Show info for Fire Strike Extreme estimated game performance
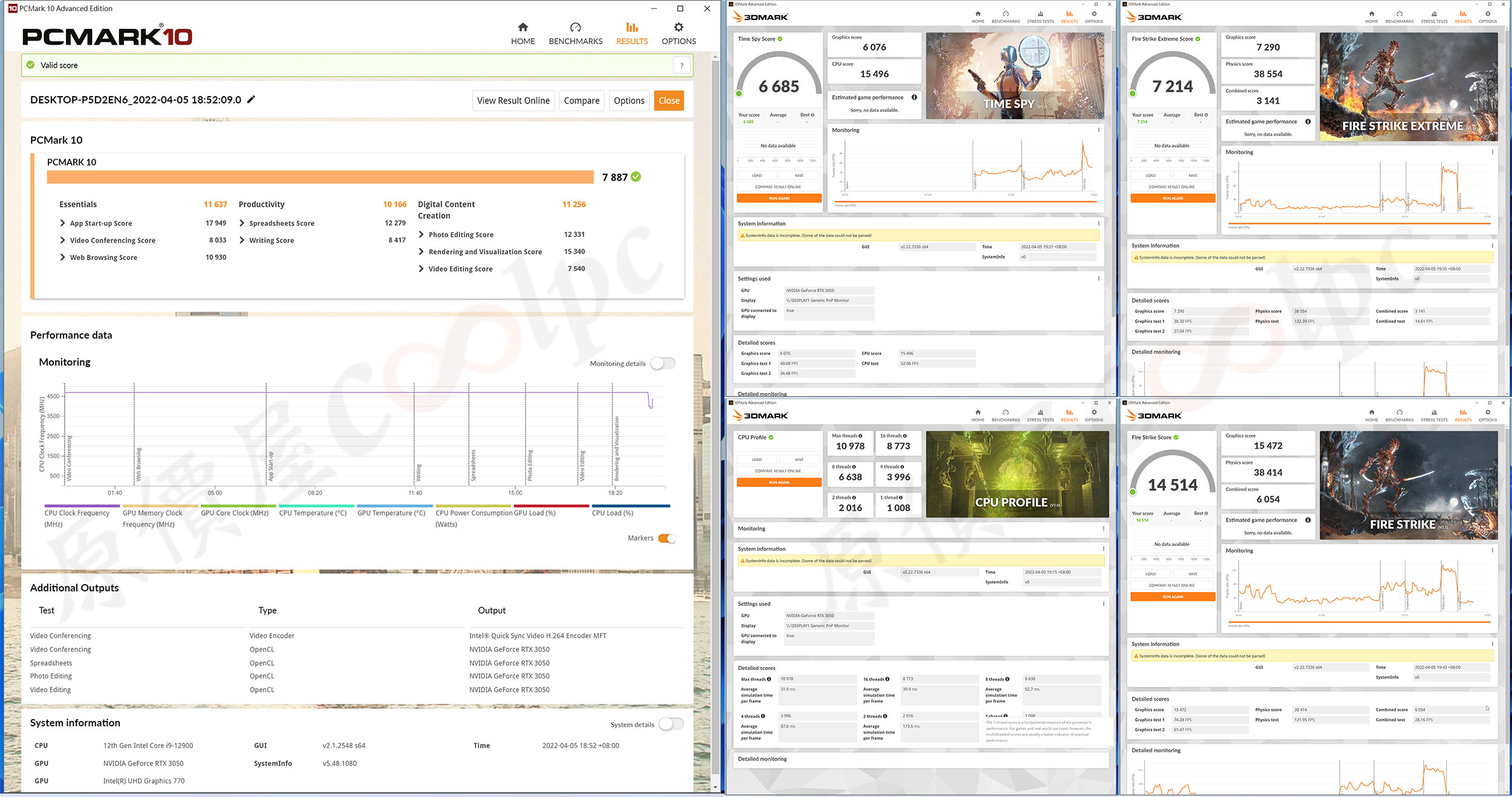Image resolution: width=1512 pixels, height=797 pixels. click(1308, 122)
